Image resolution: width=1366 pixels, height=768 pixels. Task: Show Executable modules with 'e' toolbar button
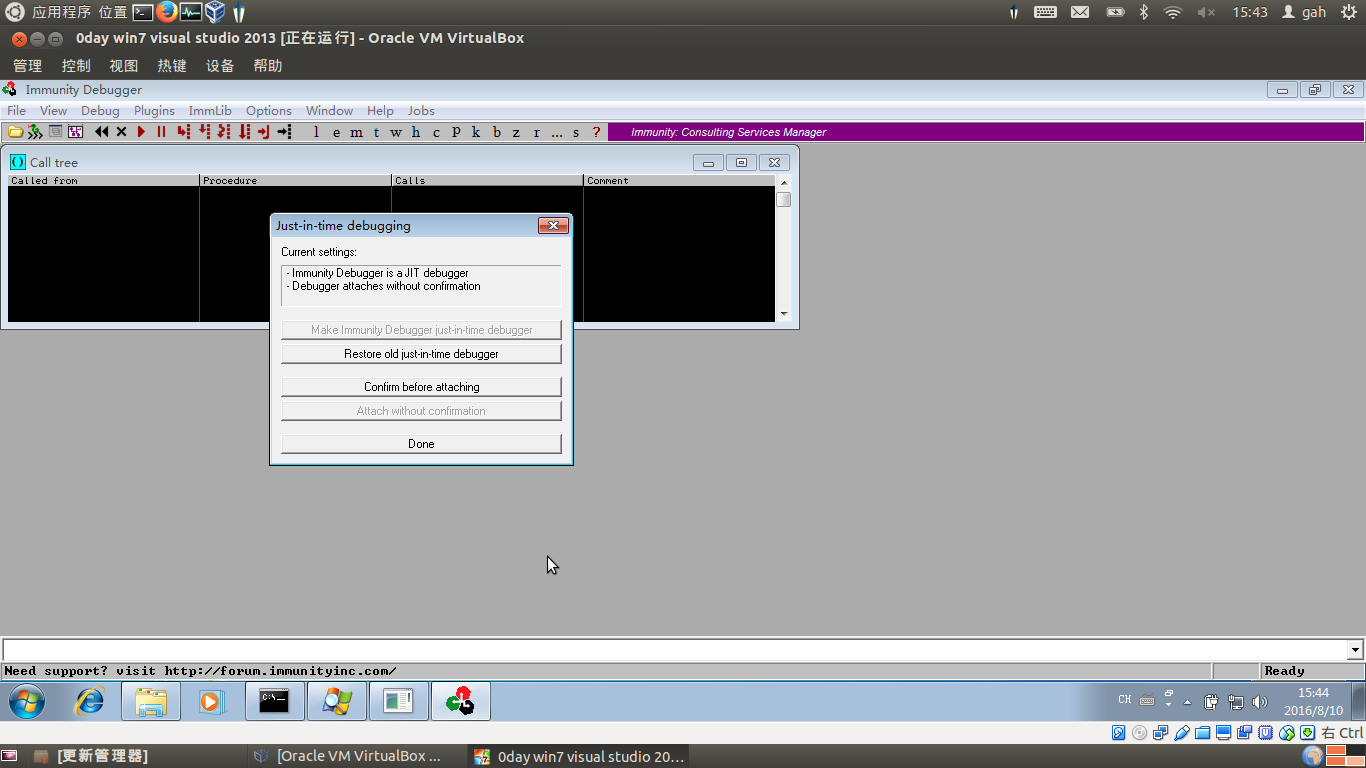click(336, 132)
